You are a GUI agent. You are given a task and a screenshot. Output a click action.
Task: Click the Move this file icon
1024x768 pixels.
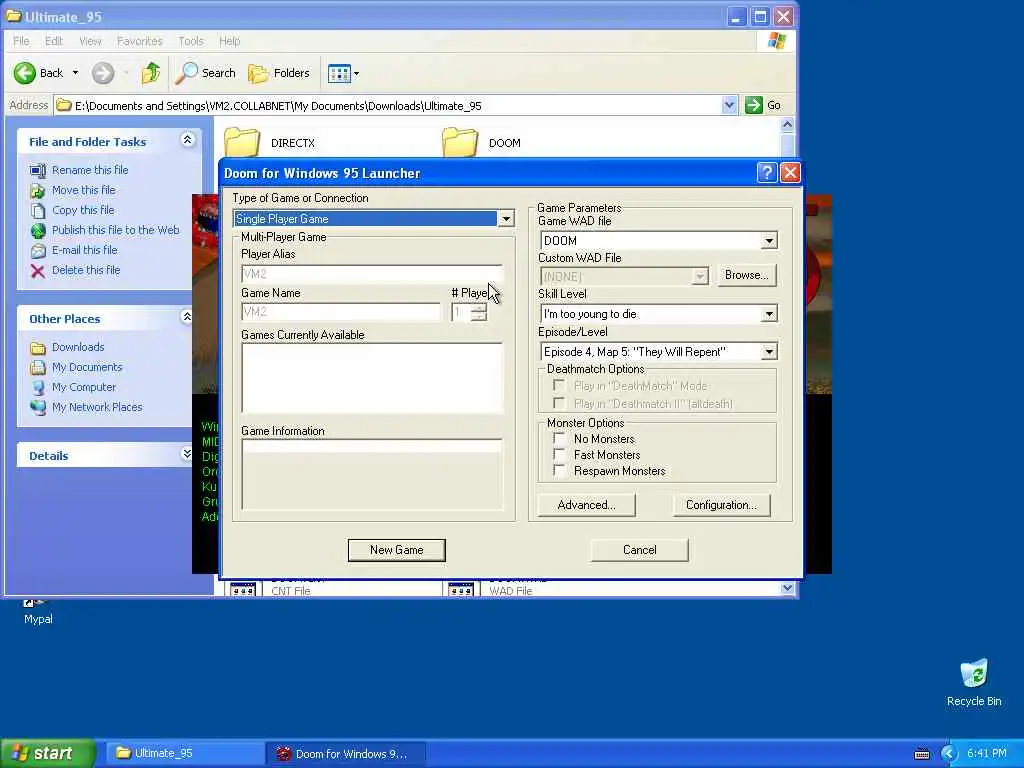[38, 191]
